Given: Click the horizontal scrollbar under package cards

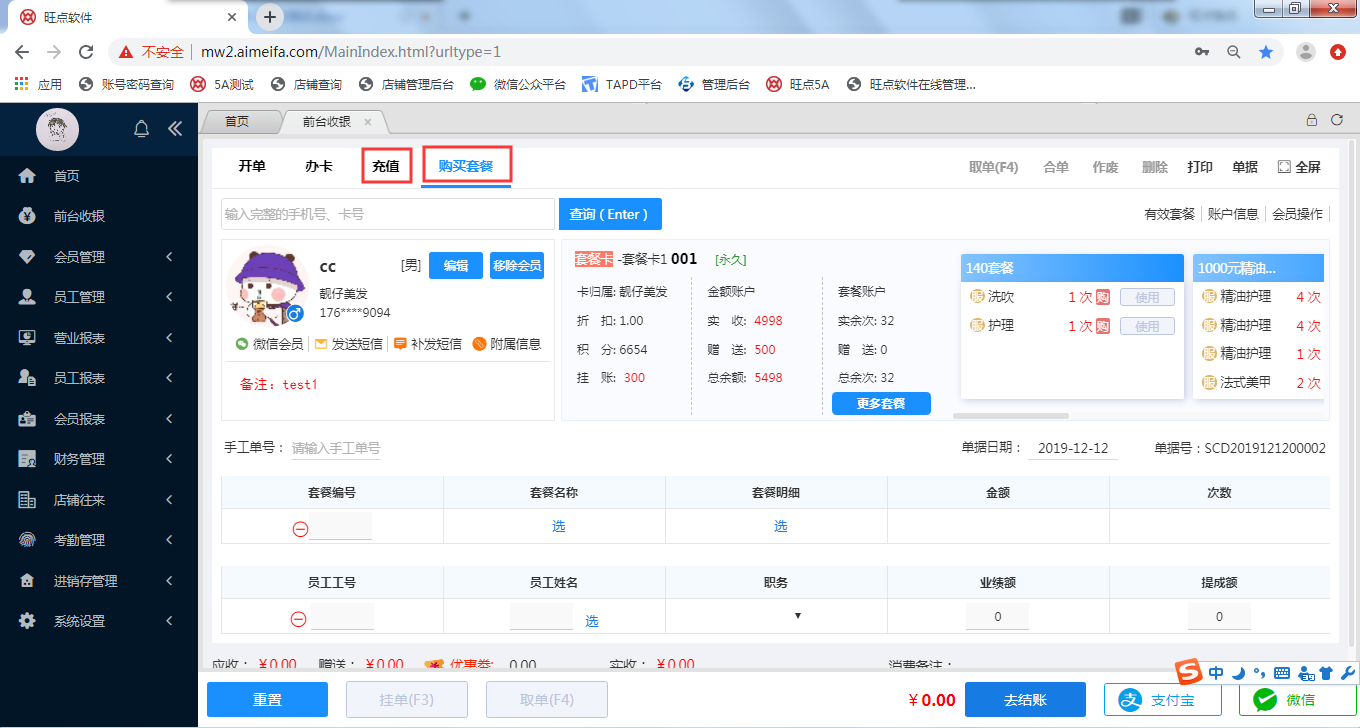Looking at the screenshot, I should 1010,415.
